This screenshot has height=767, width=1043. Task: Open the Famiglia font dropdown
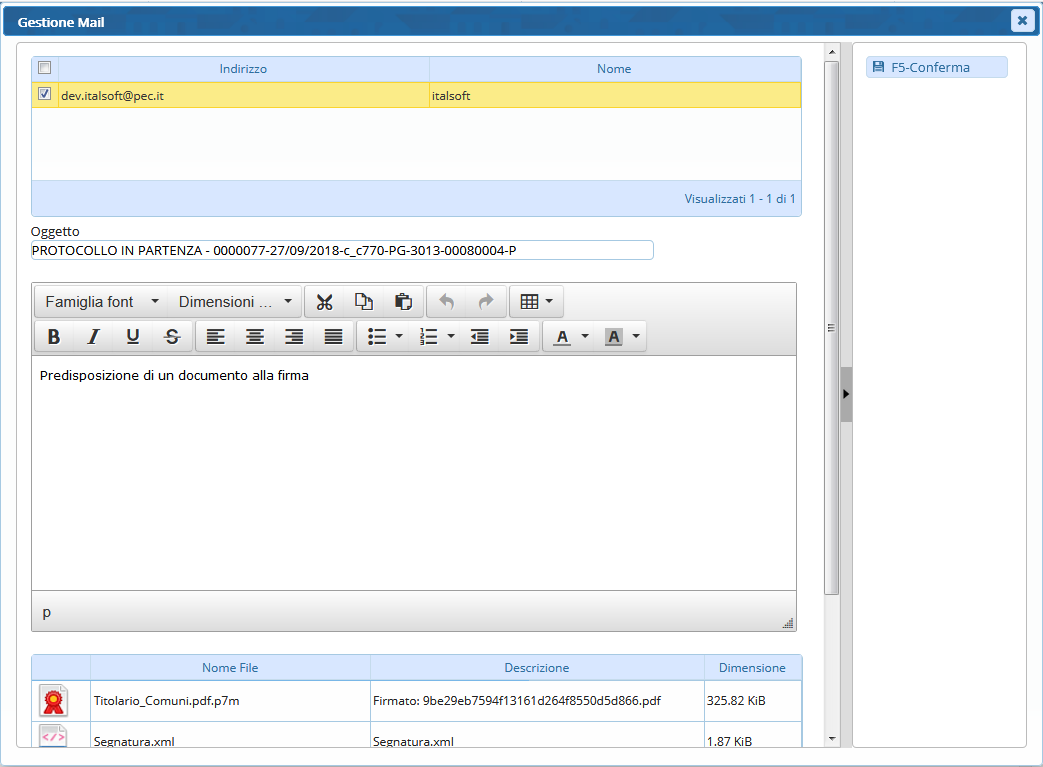click(101, 302)
